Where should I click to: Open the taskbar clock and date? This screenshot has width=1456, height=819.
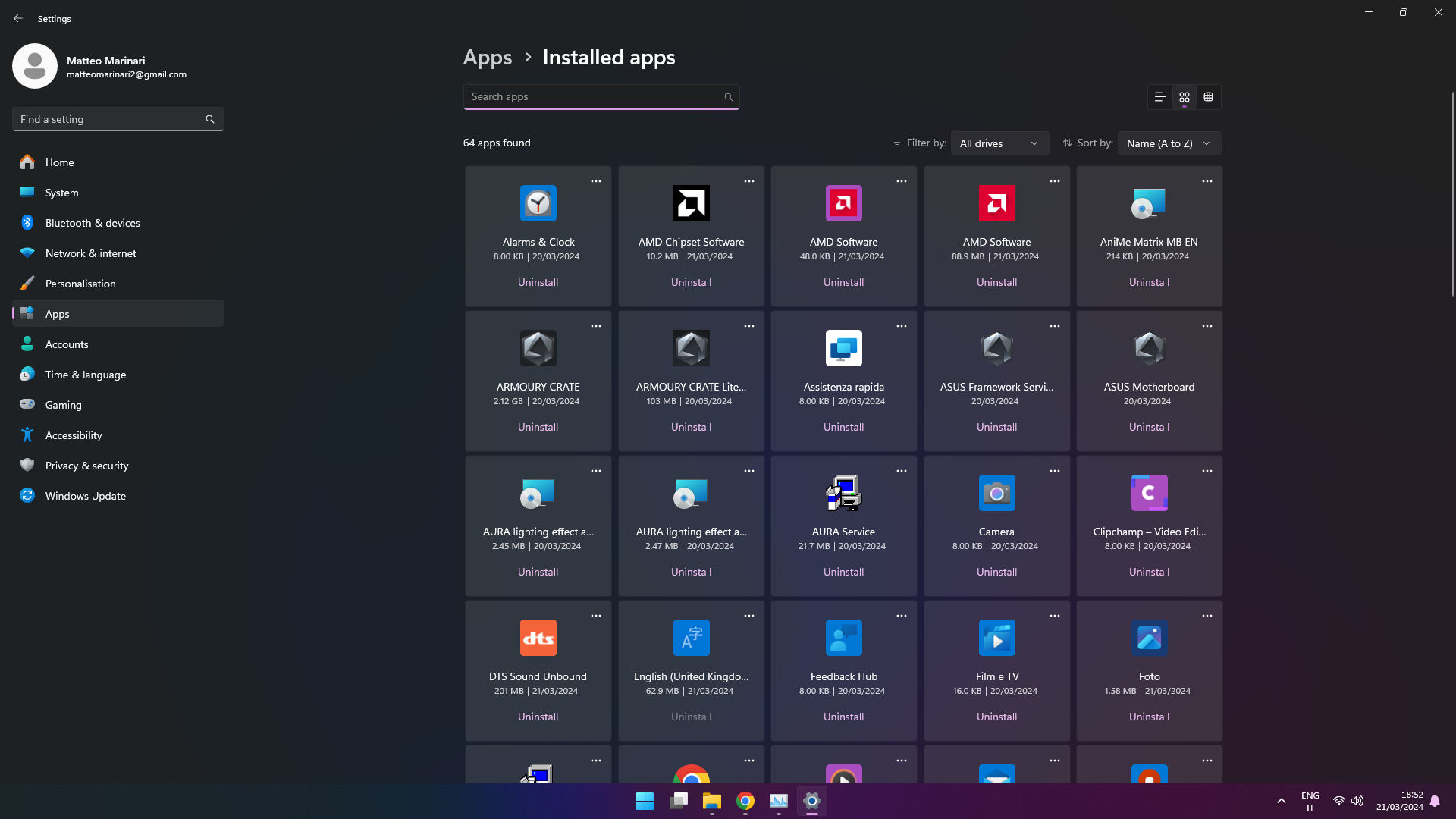(1399, 801)
